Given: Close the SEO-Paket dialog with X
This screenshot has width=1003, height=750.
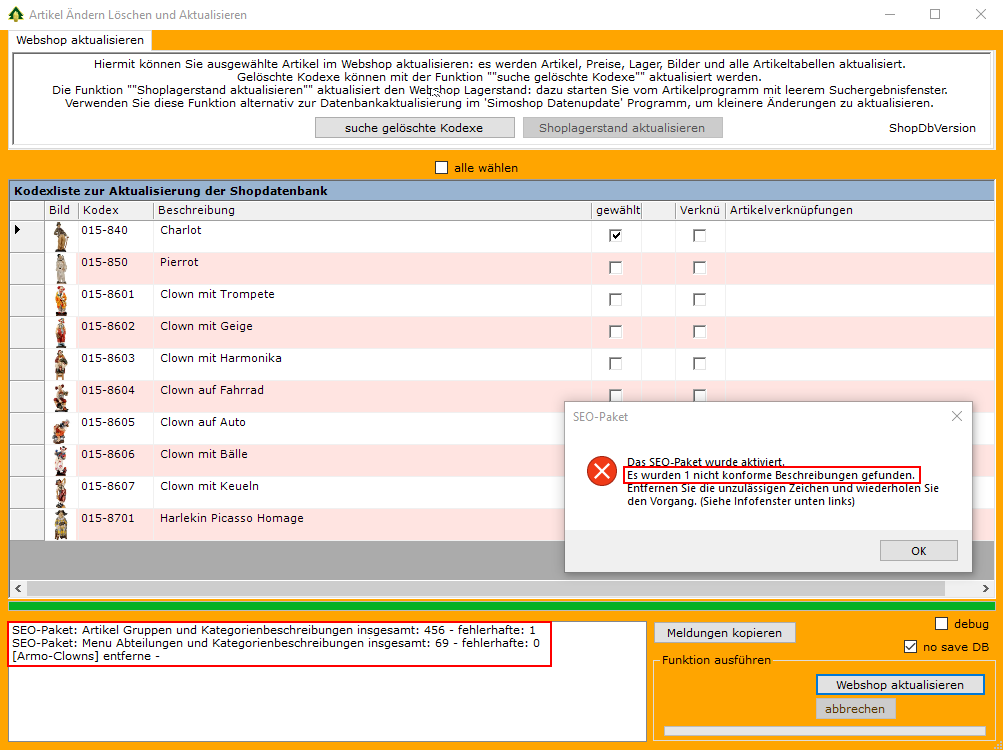Looking at the screenshot, I should 956,416.
